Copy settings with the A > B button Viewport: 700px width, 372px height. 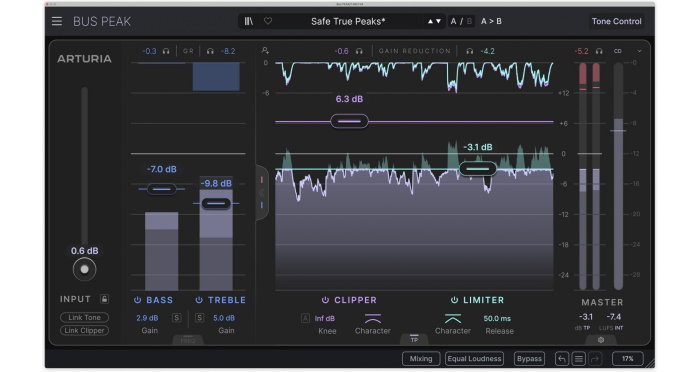pyautogui.click(x=491, y=21)
